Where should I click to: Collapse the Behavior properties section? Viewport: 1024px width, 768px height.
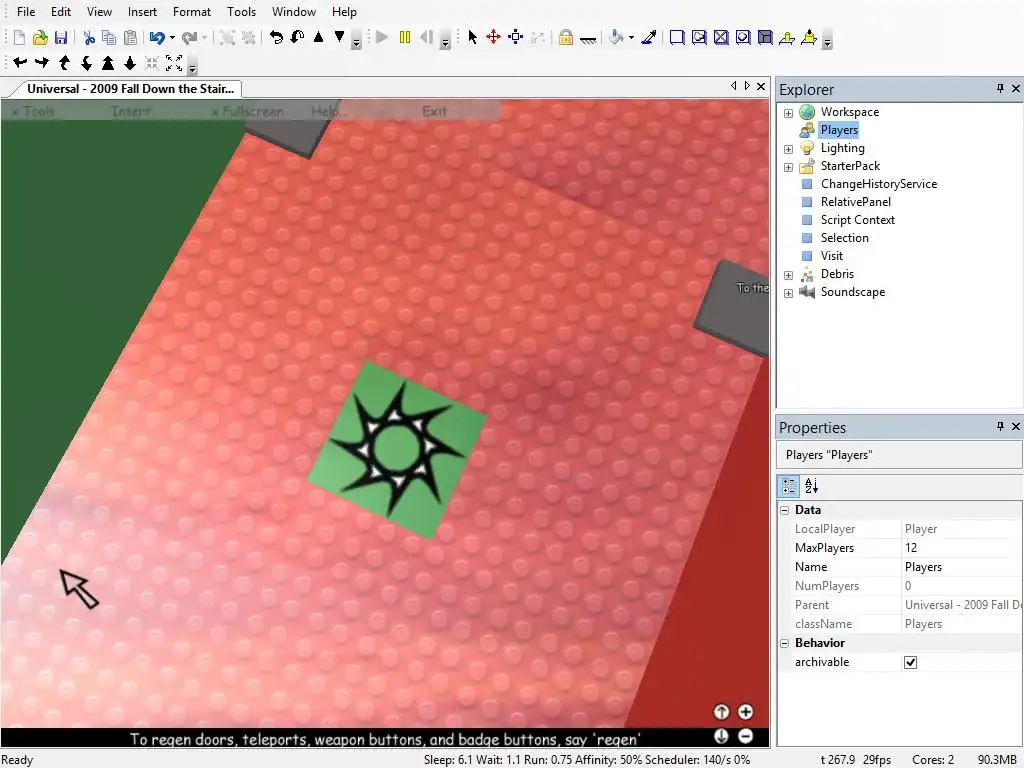click(785, 643)
